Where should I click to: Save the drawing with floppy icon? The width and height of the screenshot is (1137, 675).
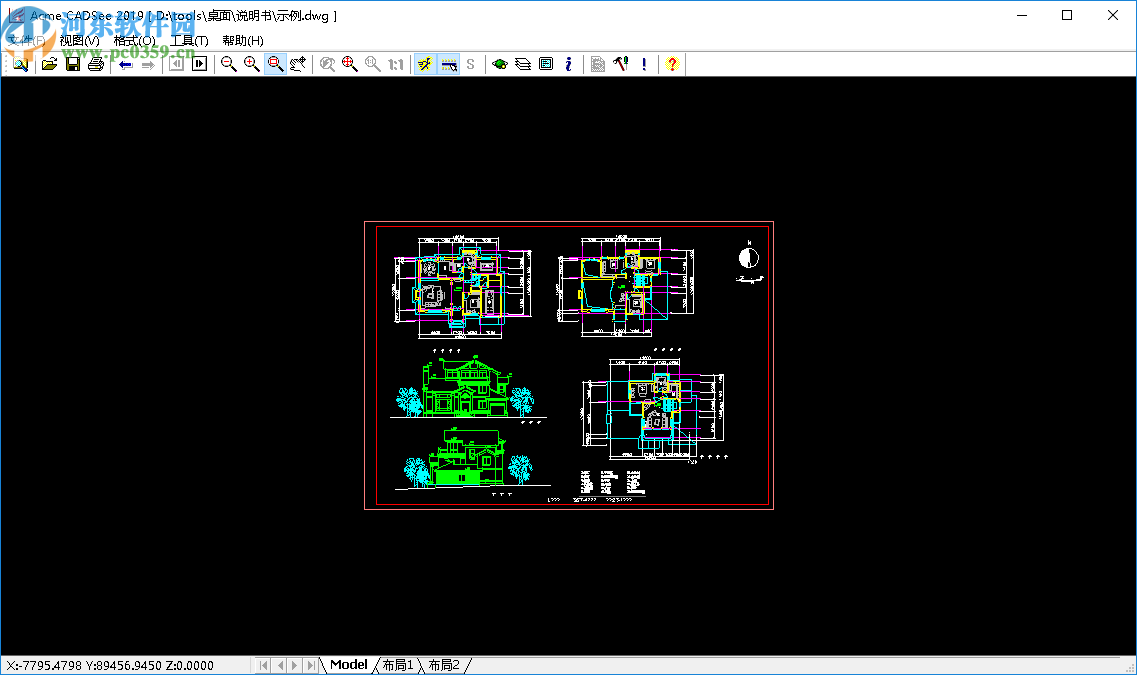click(x=73, y=65)
